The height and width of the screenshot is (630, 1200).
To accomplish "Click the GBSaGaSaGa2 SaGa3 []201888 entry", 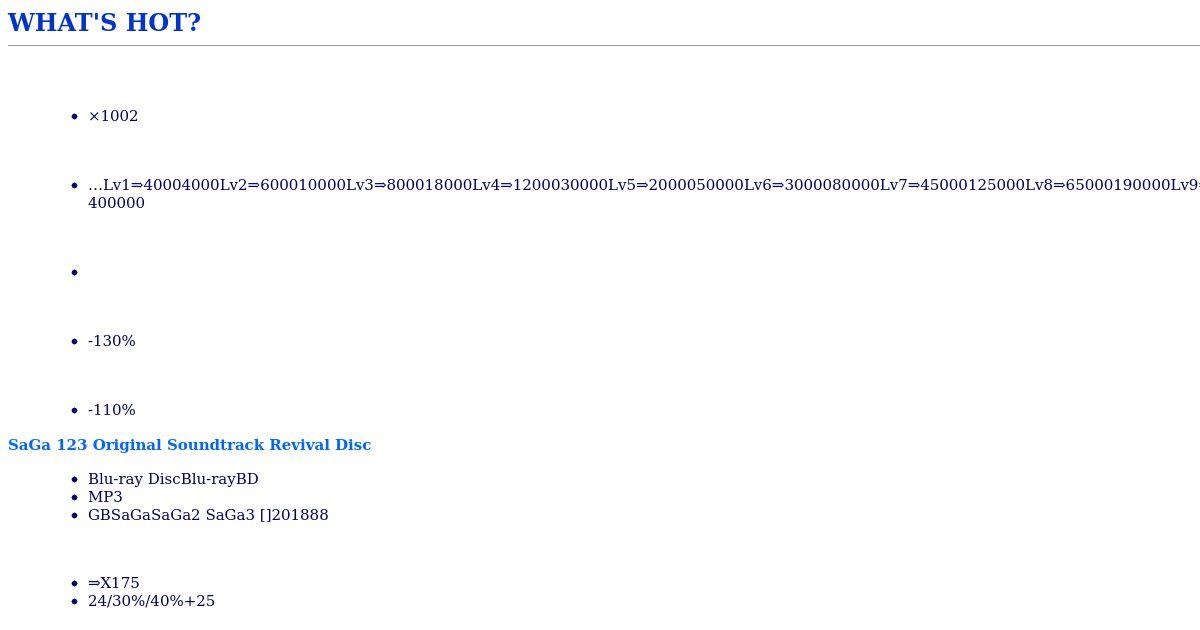I will coord(208,515).
